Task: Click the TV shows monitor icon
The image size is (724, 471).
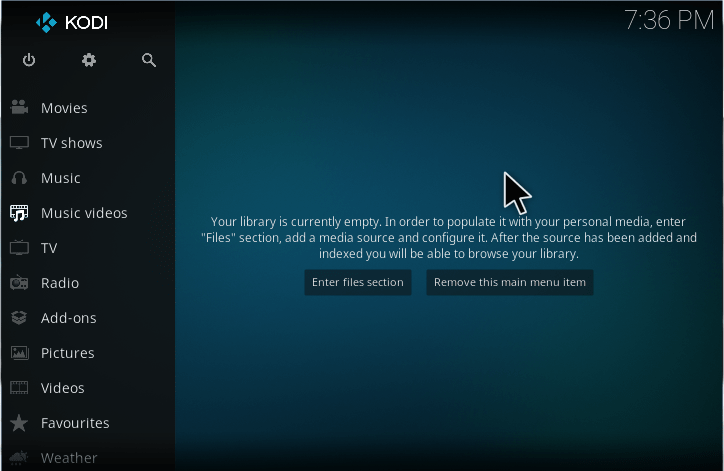Action: [19, 143]
